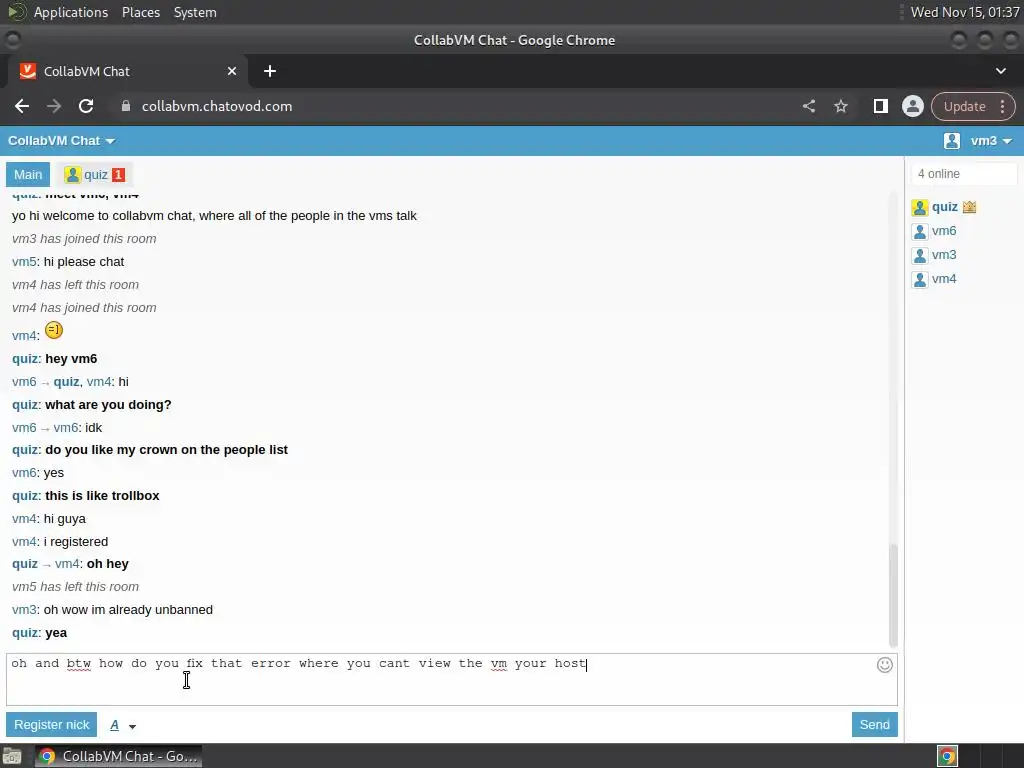Click vm6's avatar in online list
This screenshot has height=768, width=1024.
click(x=920, y=231)
